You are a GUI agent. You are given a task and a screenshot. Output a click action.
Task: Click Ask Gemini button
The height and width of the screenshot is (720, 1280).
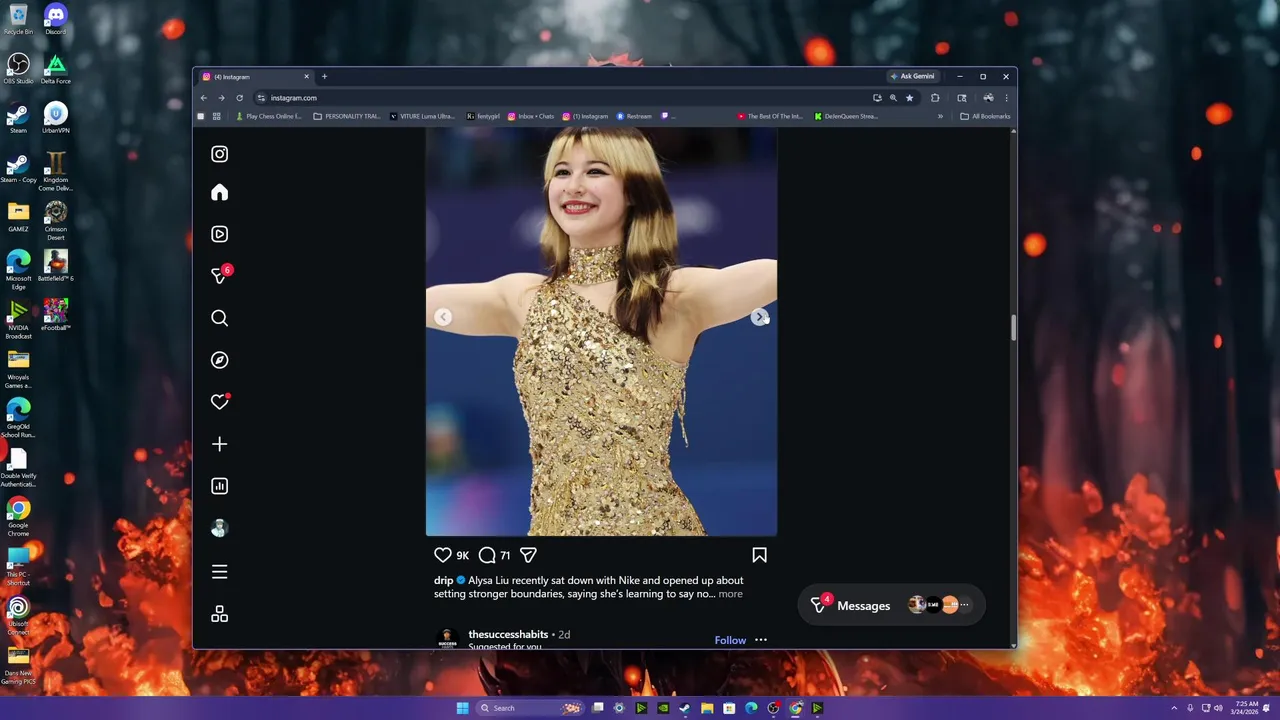[912, 76]
